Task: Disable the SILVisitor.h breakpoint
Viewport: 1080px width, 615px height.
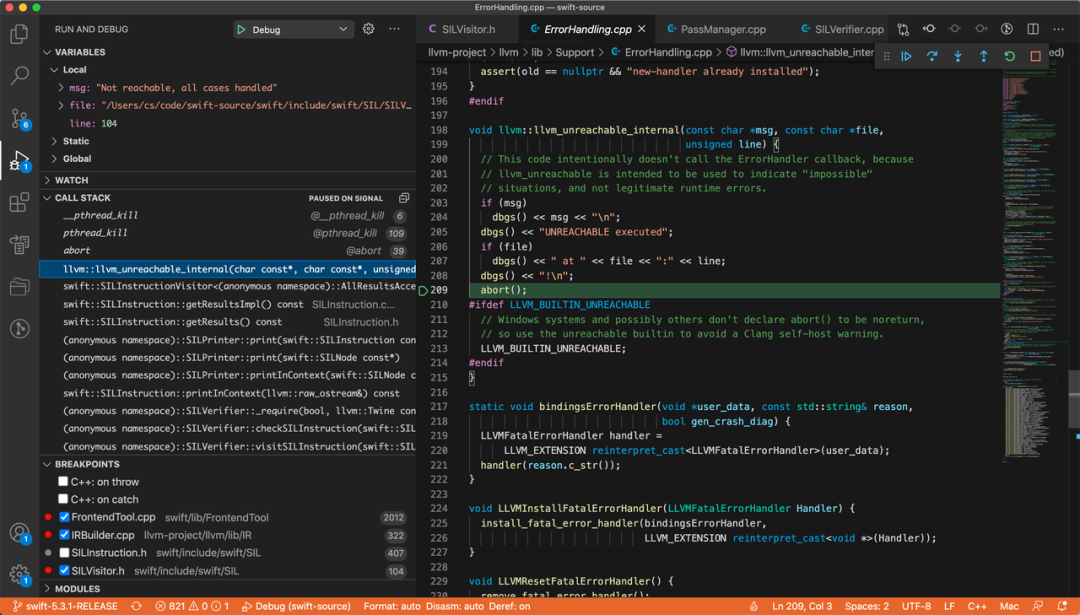Action: tap(64, 570)
